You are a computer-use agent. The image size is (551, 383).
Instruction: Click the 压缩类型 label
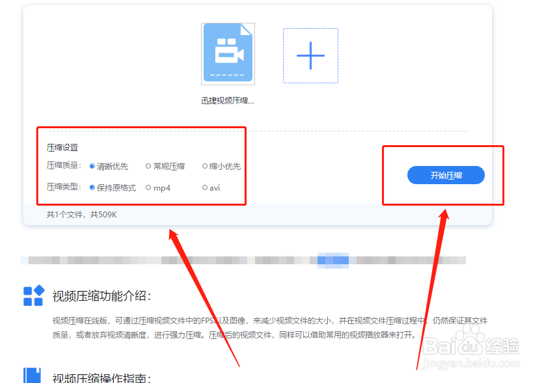[64, 187]
